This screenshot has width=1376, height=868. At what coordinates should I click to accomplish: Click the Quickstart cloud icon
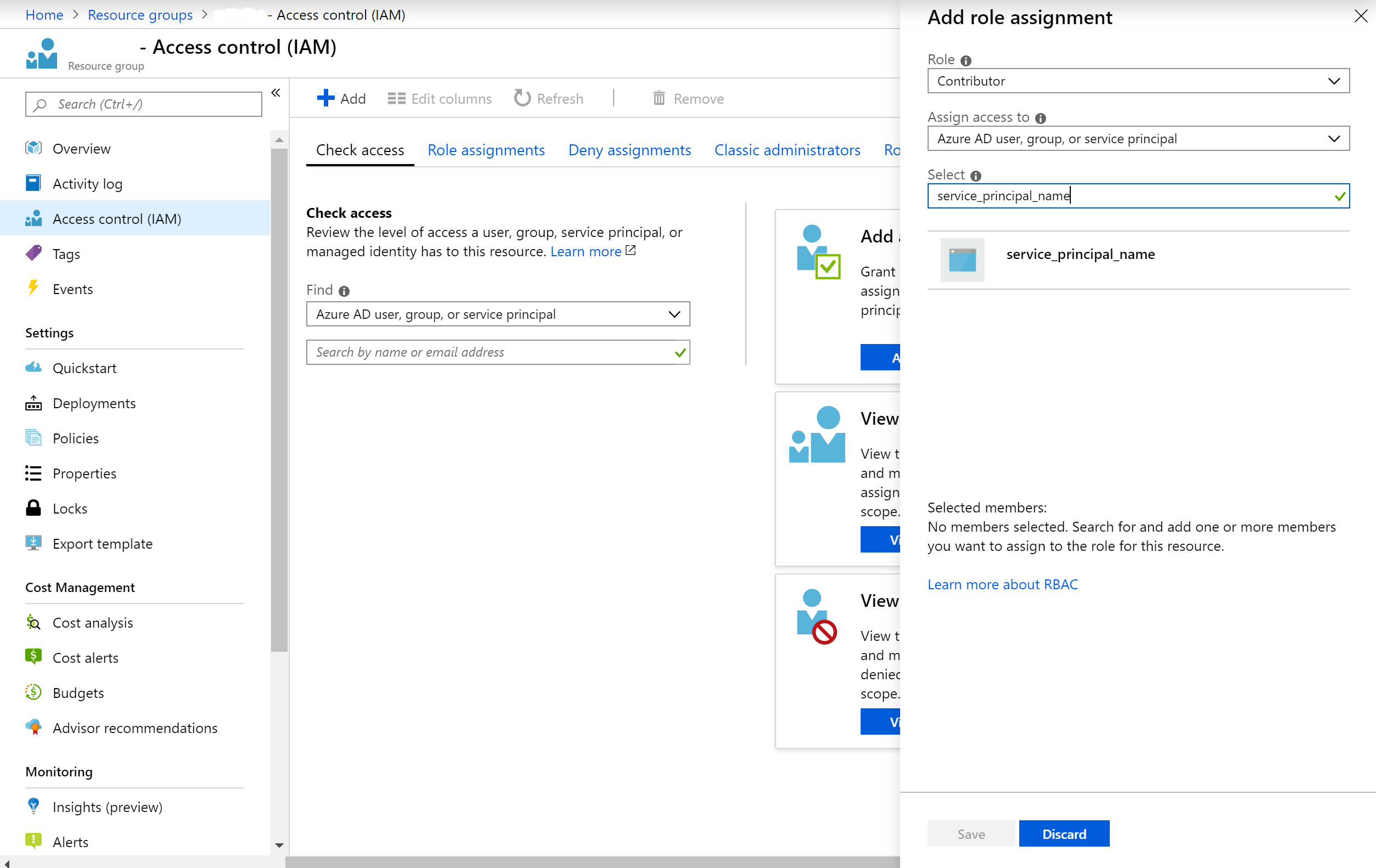(33, 368)
